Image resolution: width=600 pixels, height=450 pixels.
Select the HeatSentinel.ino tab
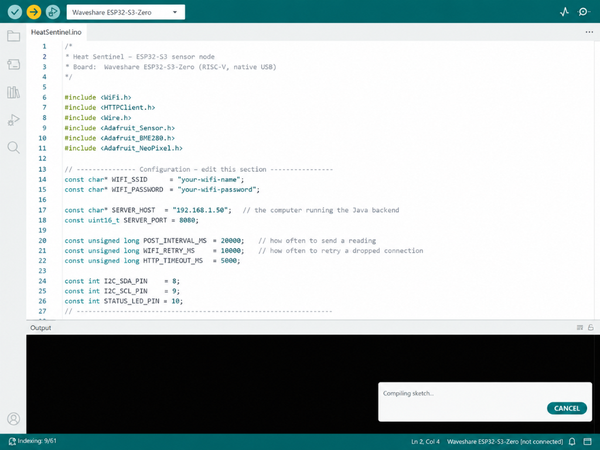pyautogui.click(x=56, y=32)
